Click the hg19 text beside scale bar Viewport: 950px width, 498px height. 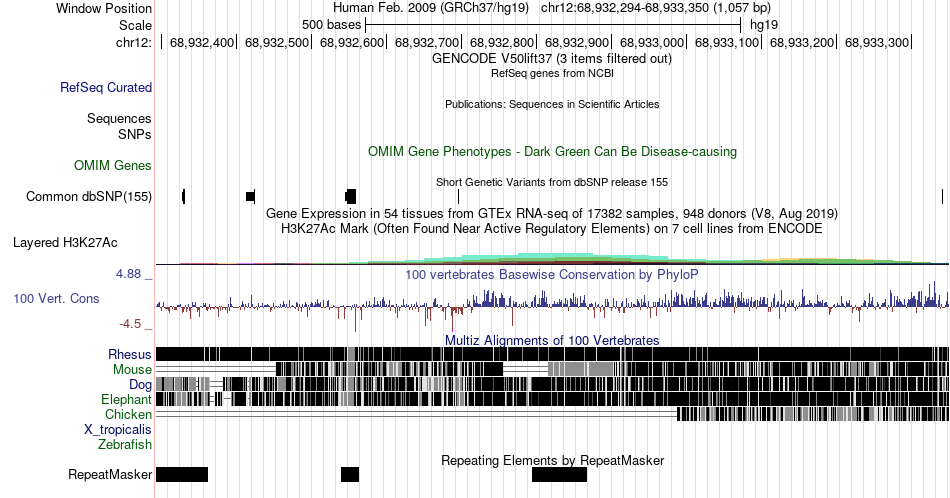coord(764,25)
